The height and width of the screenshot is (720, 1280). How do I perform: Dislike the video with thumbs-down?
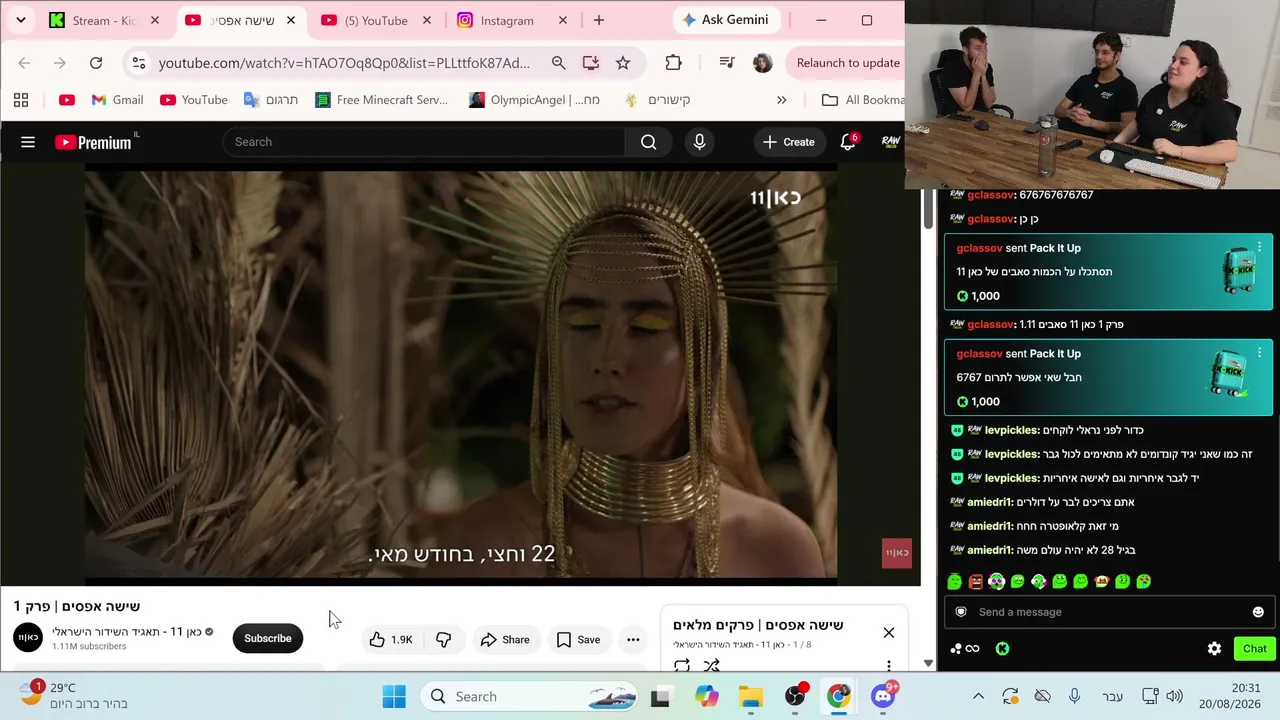[x=443, y=640]
